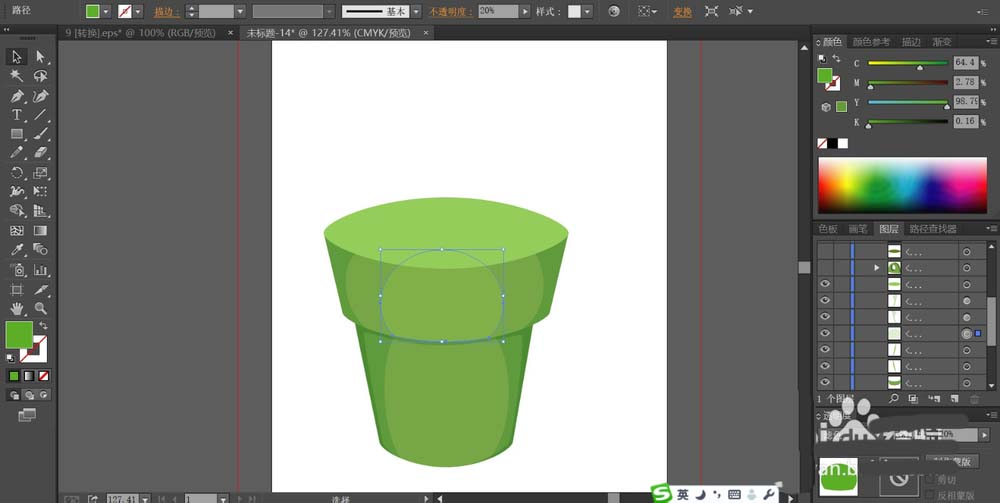The width and height of the screenshot is (1000, 503).
Task: Click the 变换 link in control bar
Action: (682, 12)
